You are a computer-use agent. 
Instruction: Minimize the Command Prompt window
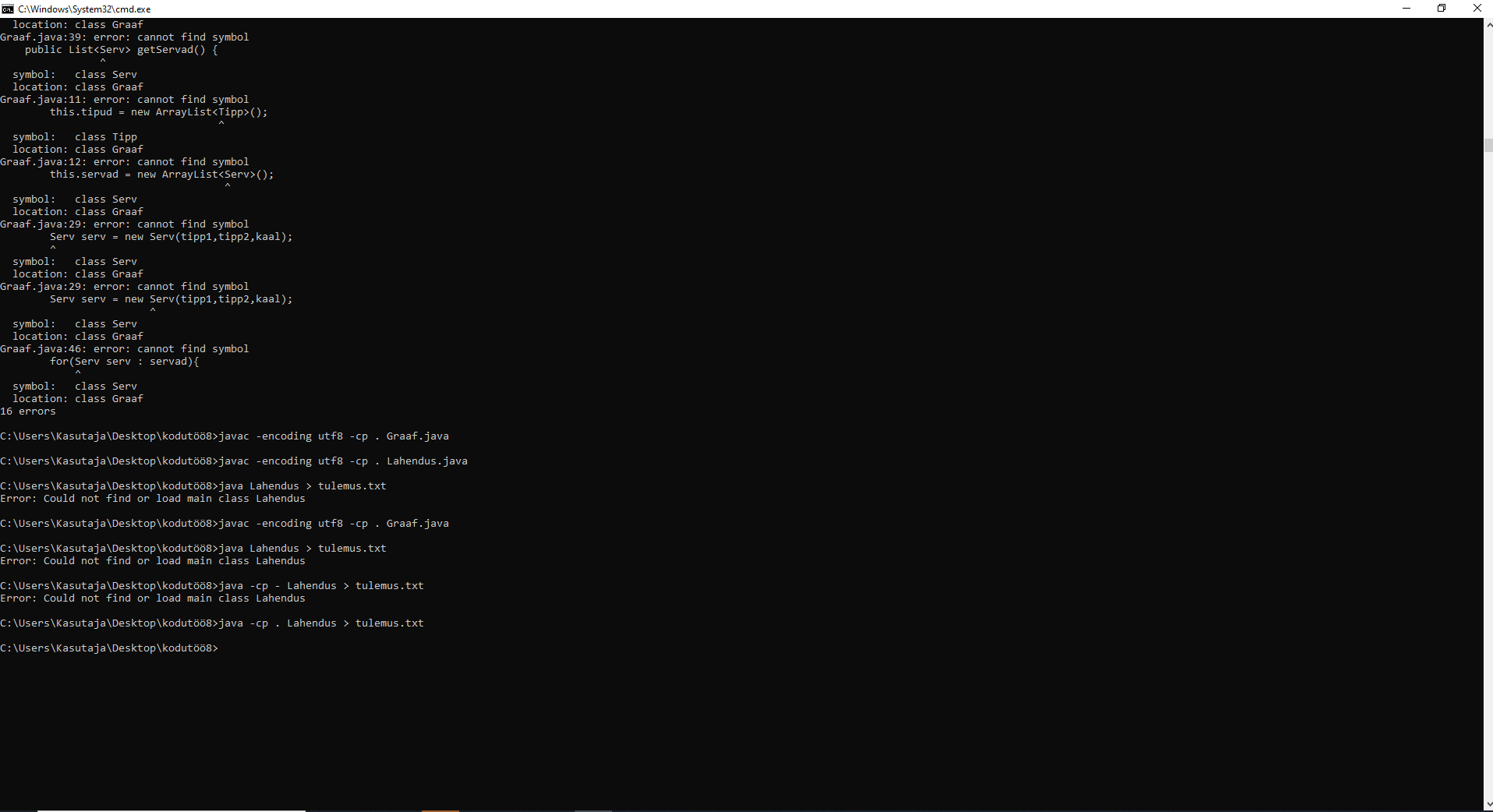pos(1406,9)
